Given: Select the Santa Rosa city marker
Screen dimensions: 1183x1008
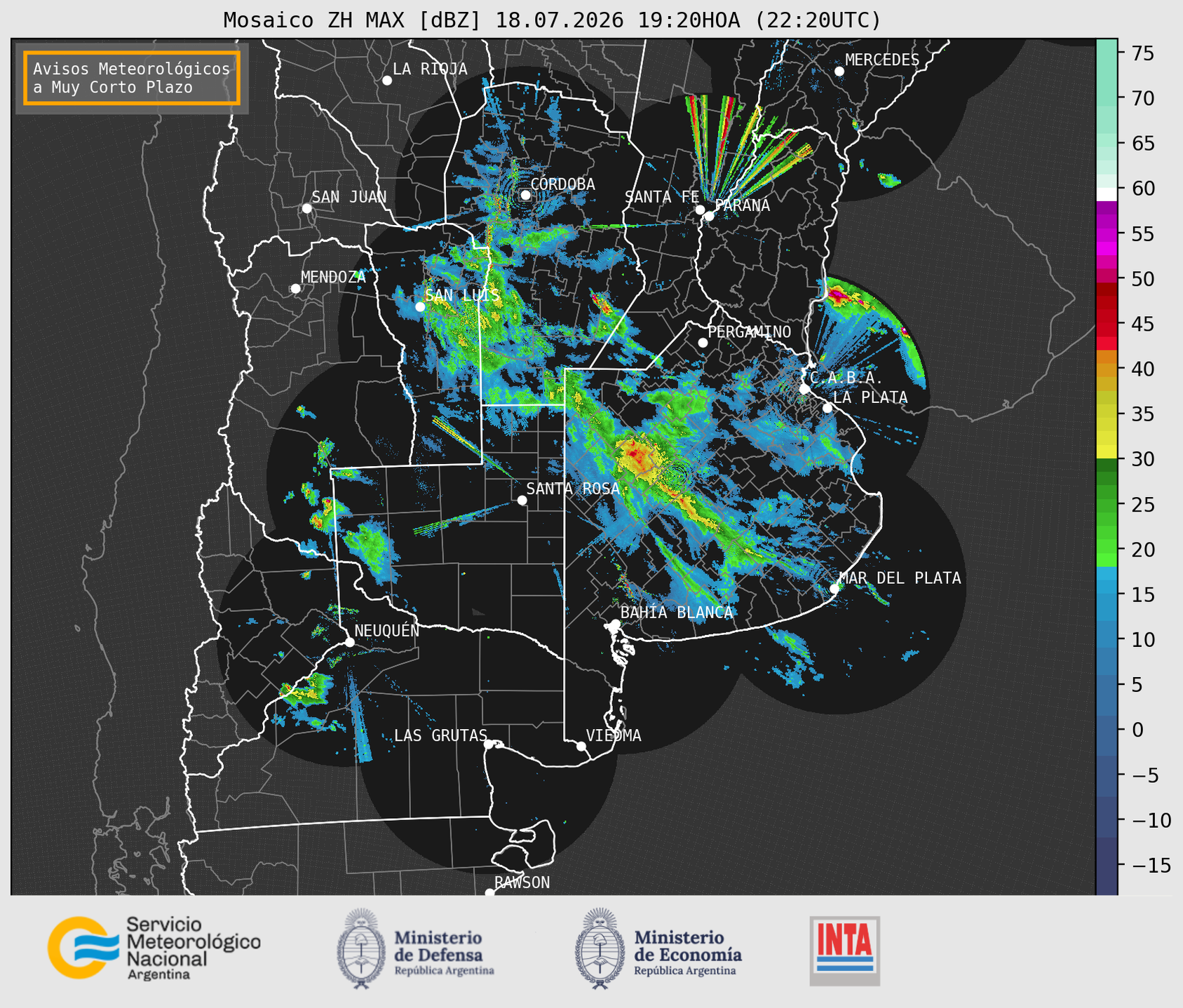Looking at the screenshot, I should pyautogui.click(x=522, y=500).
